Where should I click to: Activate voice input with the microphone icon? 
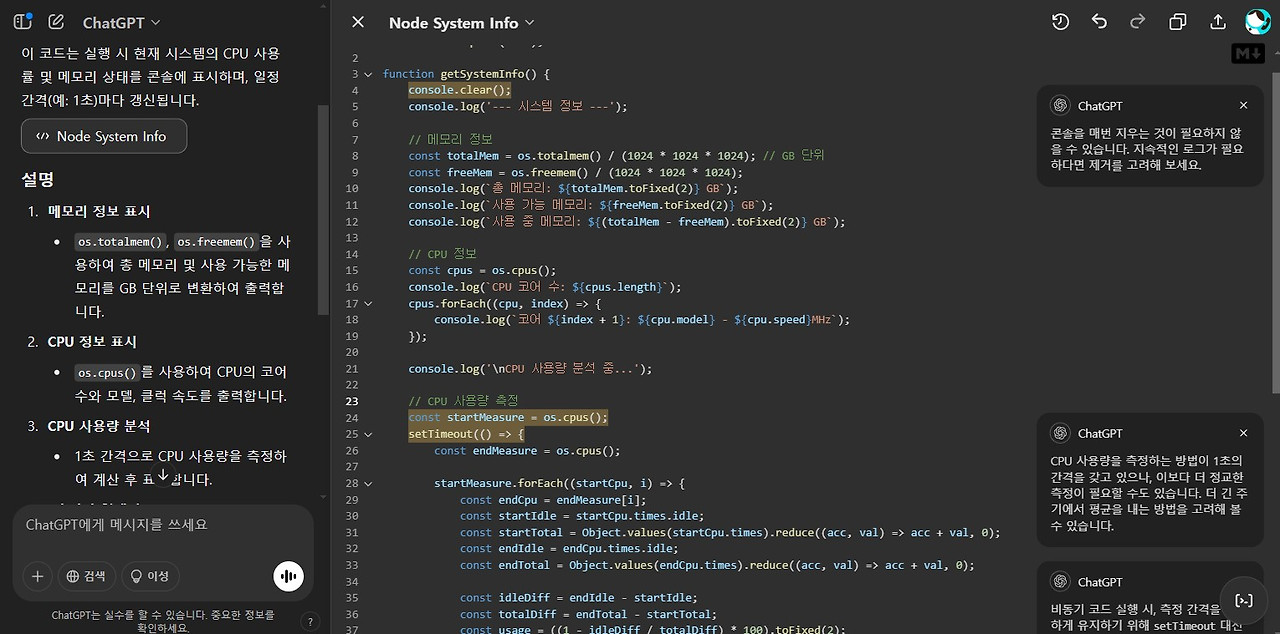pos(288,576)
